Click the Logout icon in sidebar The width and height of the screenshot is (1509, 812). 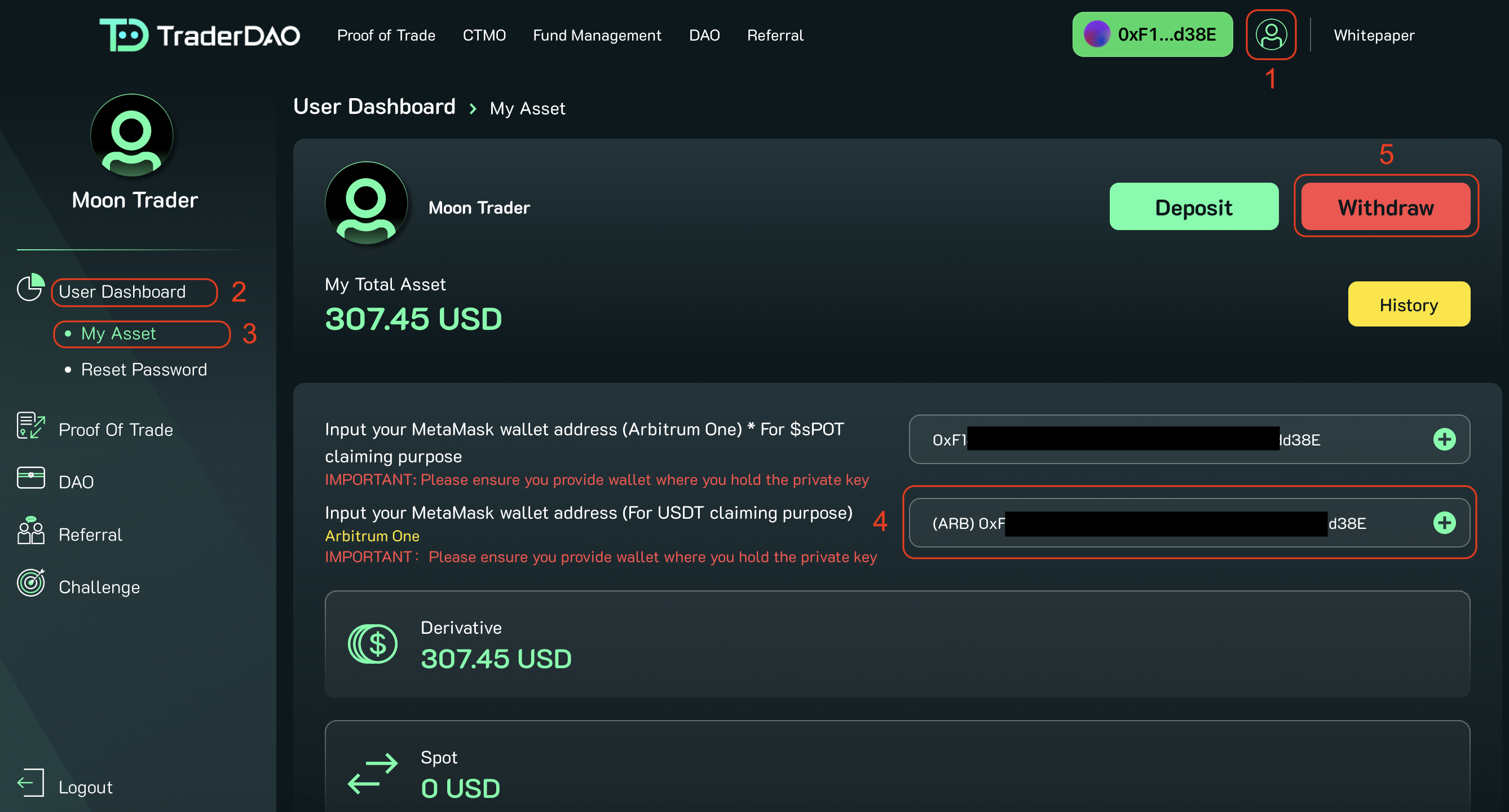tap(30, 783)
